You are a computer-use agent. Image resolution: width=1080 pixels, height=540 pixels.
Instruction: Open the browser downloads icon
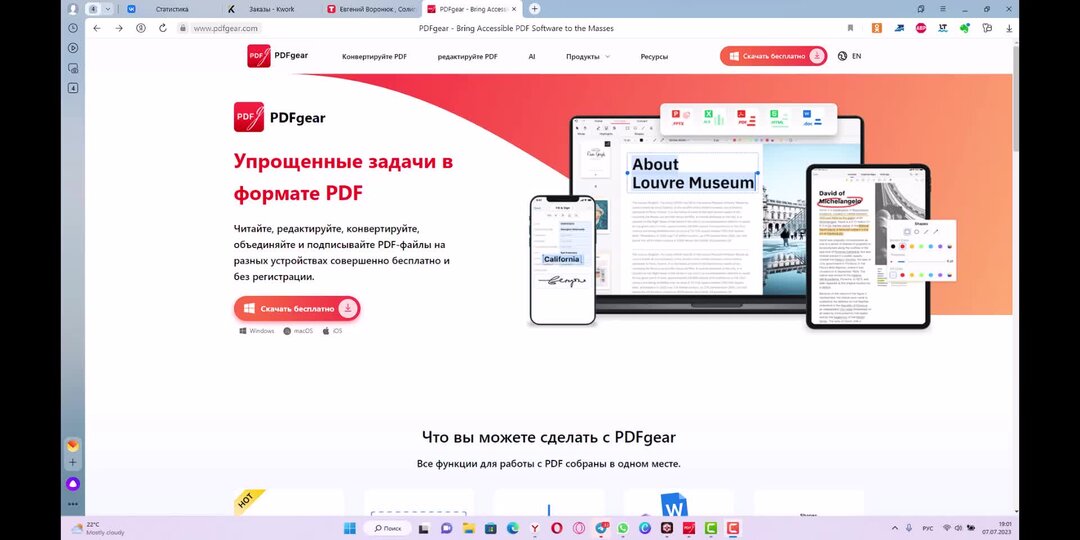click(x=1009, y=28)
